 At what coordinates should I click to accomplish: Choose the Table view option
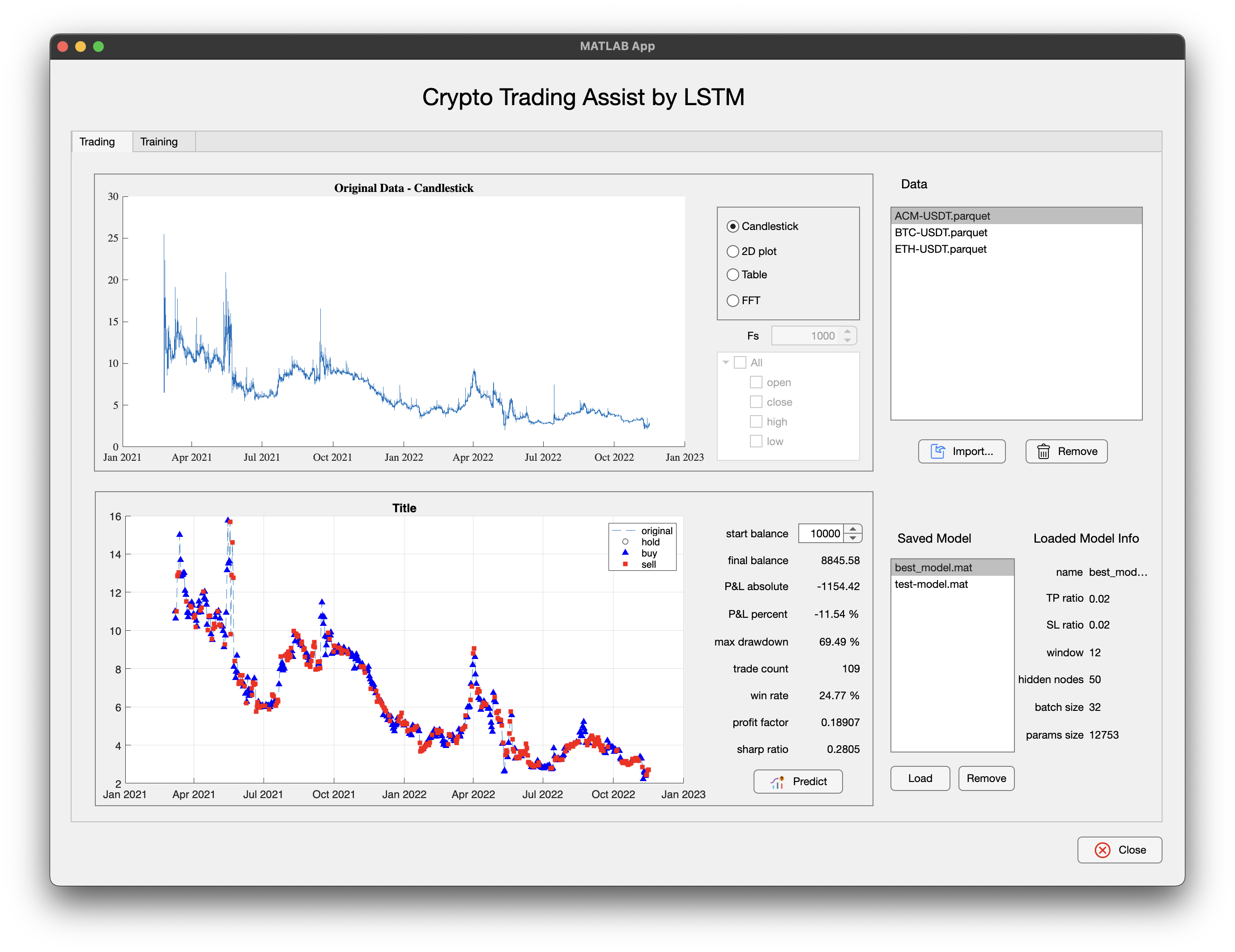click(x=733, y=275)
